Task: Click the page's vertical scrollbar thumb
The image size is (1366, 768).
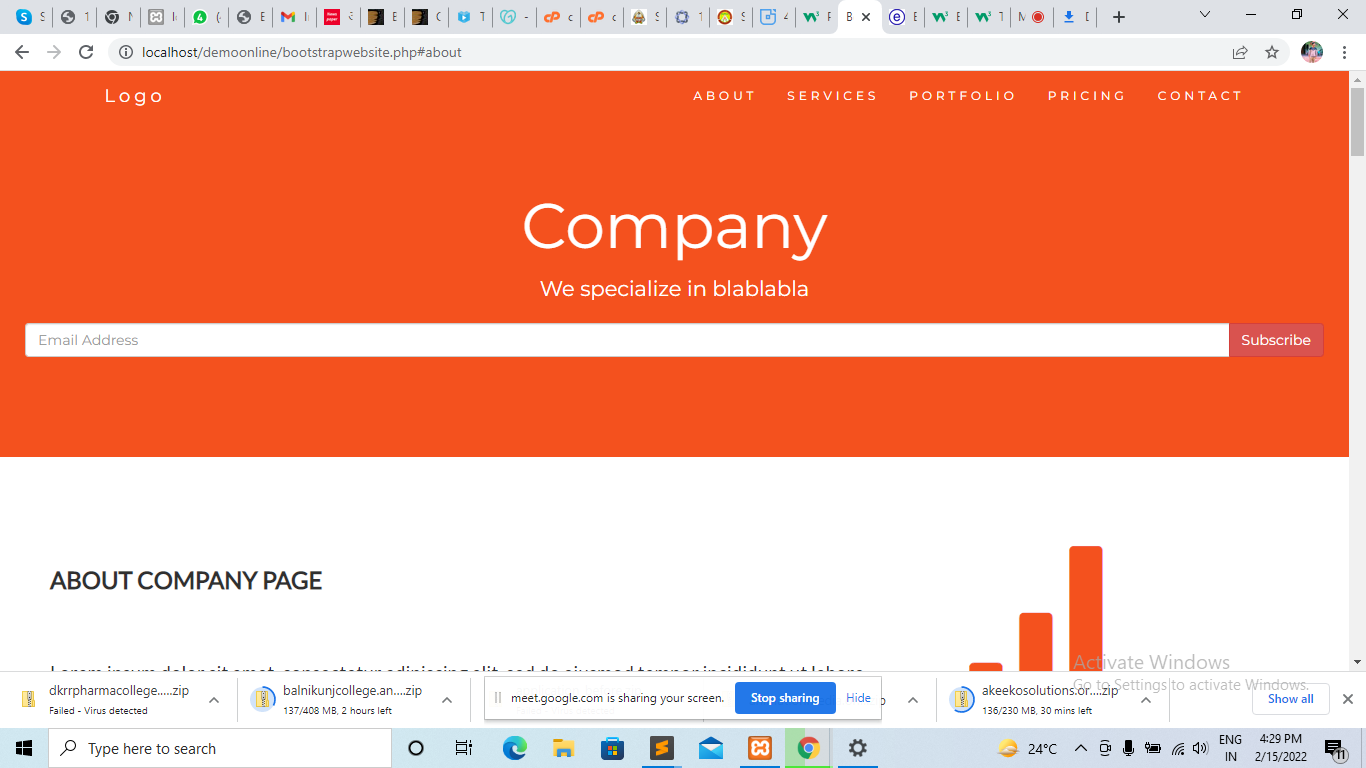Action: (1357, 122)
